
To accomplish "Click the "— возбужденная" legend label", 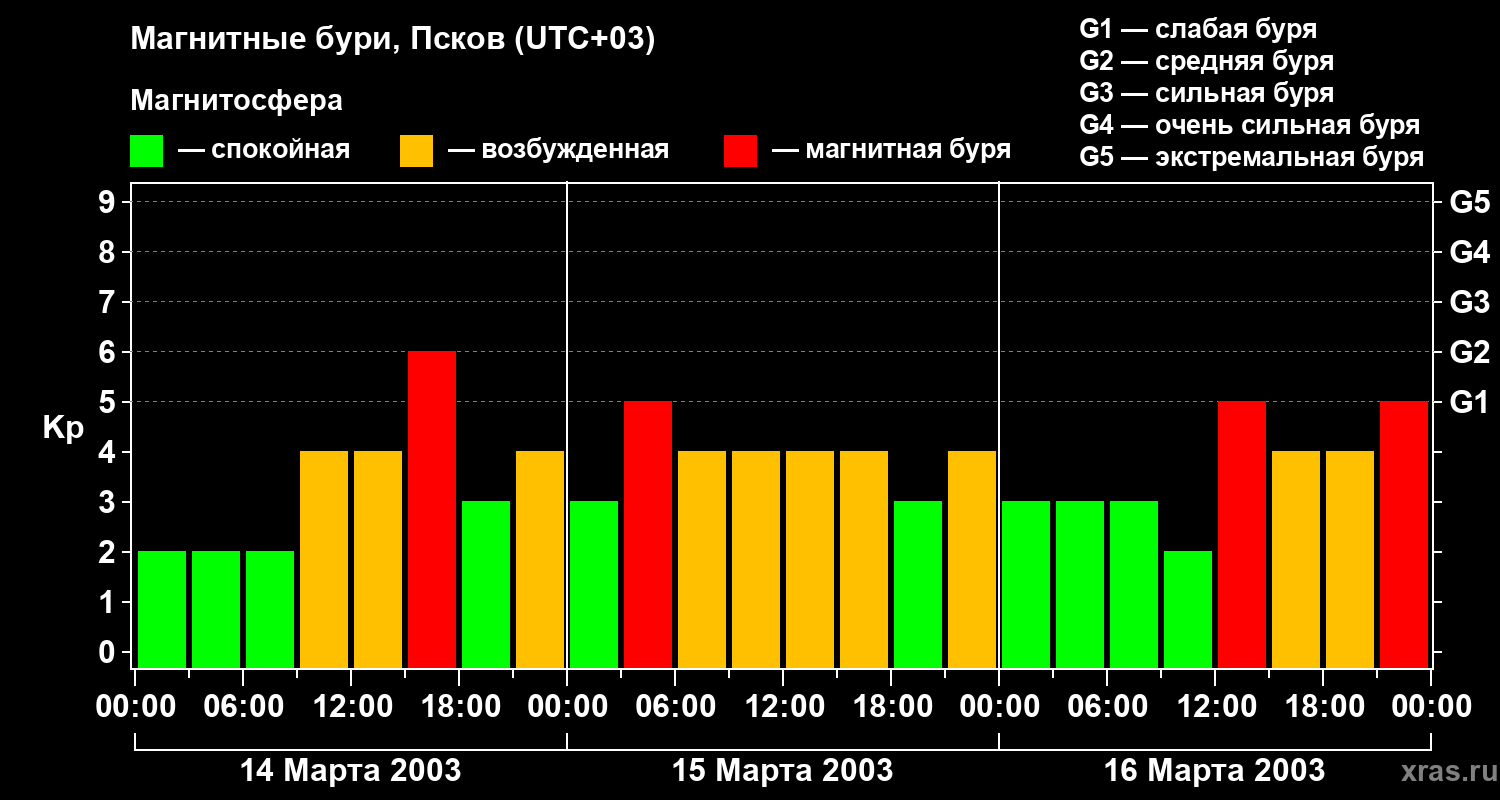I will (x=558, y=150).
